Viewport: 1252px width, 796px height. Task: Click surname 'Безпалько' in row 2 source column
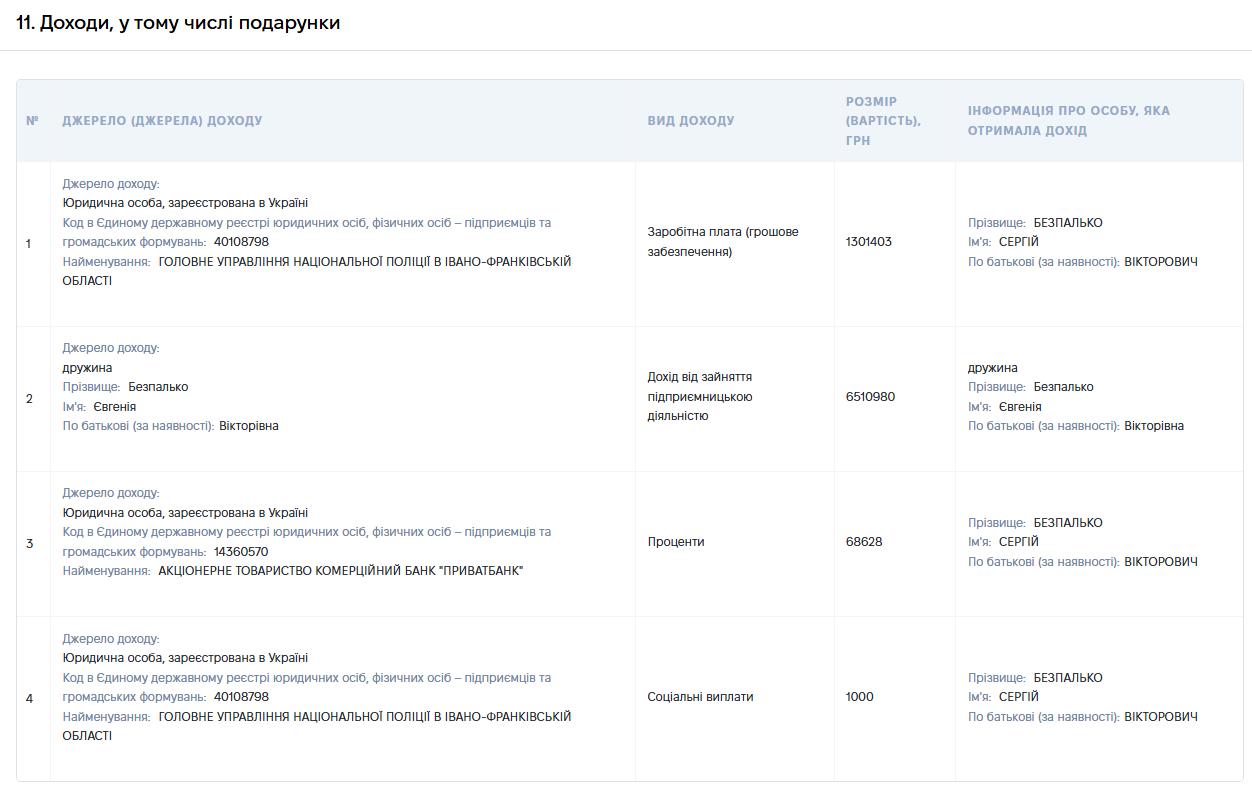(158, 387)
